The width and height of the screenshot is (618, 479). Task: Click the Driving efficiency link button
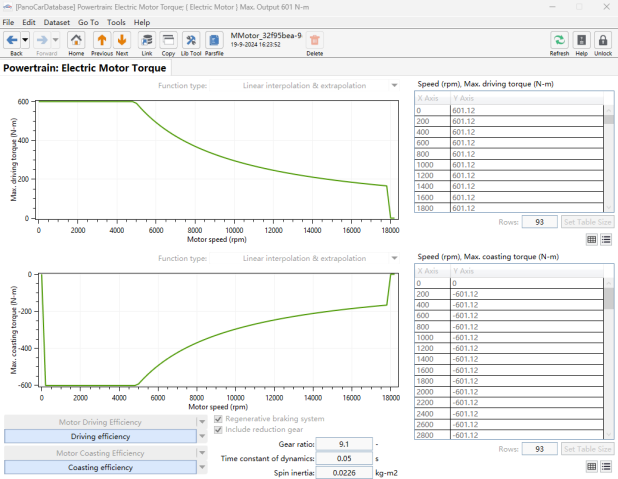pyautogui.click(x=100, y=436)
